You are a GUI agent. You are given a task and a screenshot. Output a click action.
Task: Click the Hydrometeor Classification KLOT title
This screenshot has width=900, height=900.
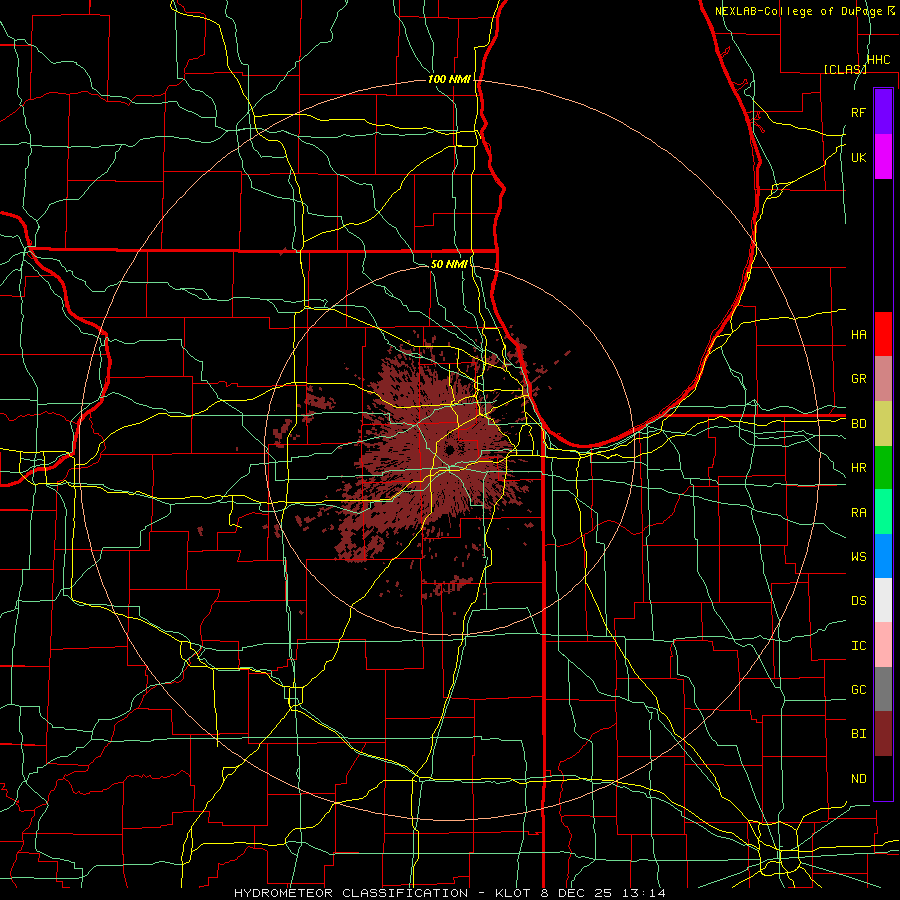click(450, 893)
